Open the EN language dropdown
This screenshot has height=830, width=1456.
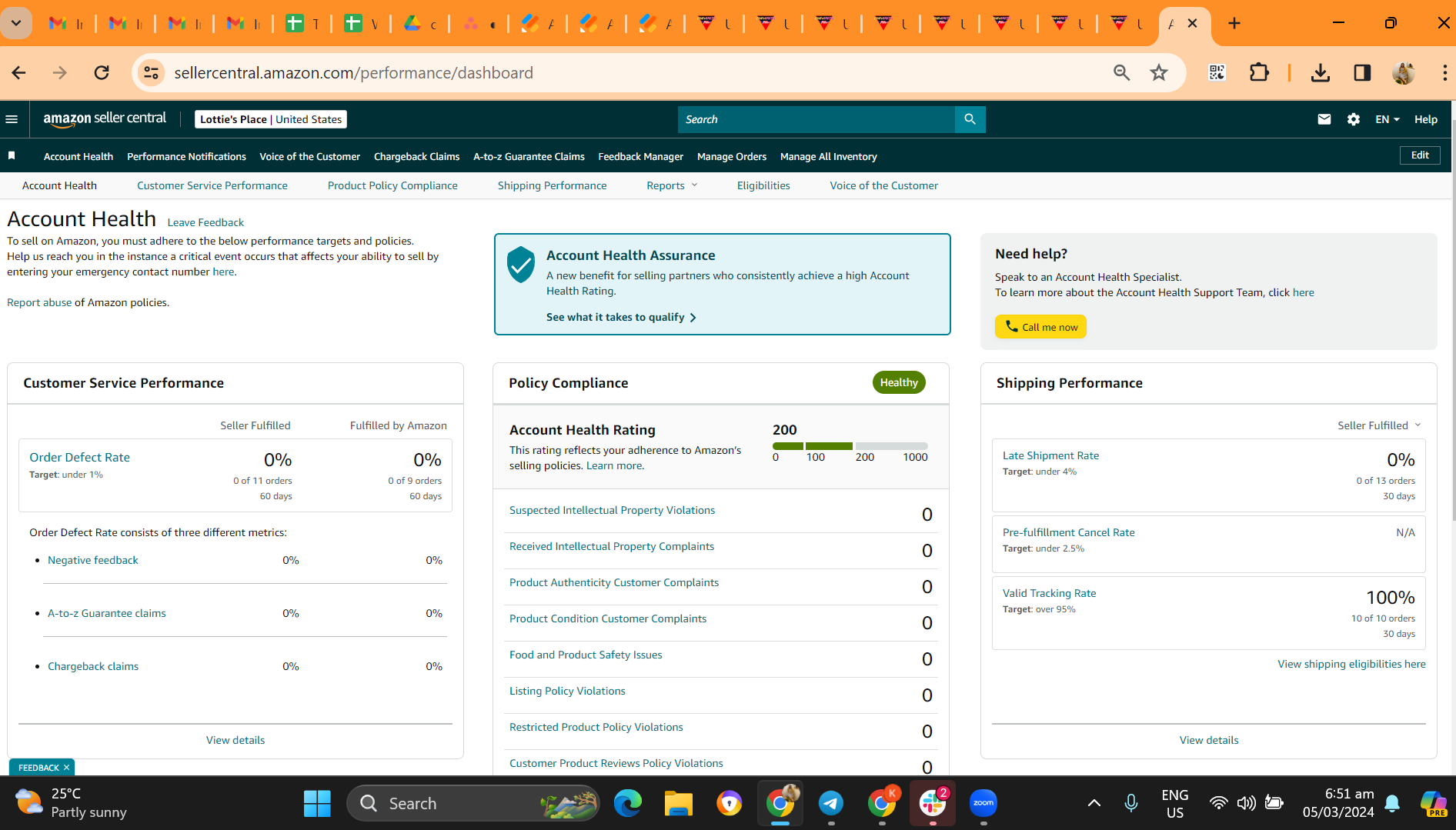coord(1388,119)
